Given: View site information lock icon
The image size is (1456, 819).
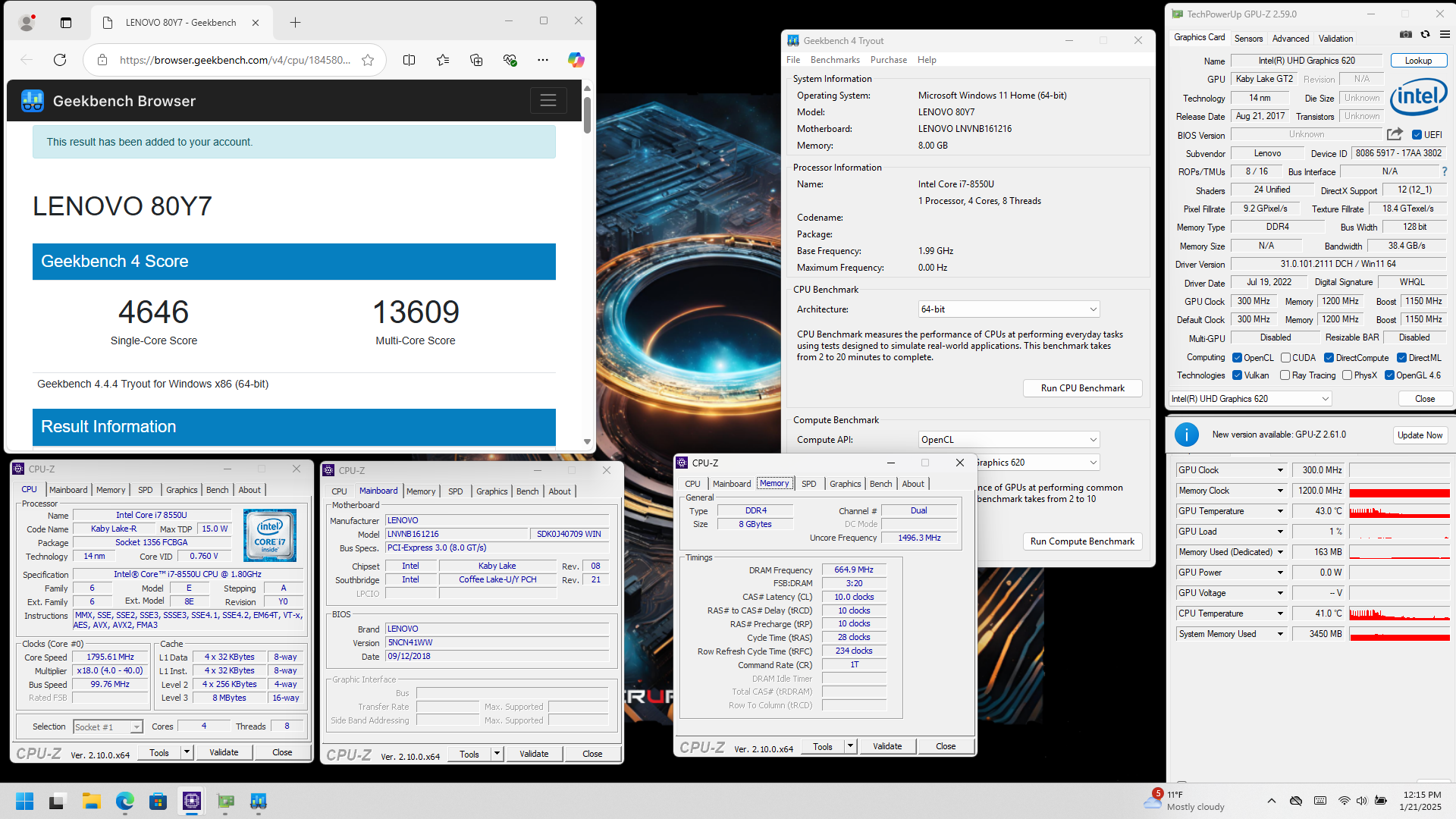Looking at the screenshot, I should pos(102,60).
